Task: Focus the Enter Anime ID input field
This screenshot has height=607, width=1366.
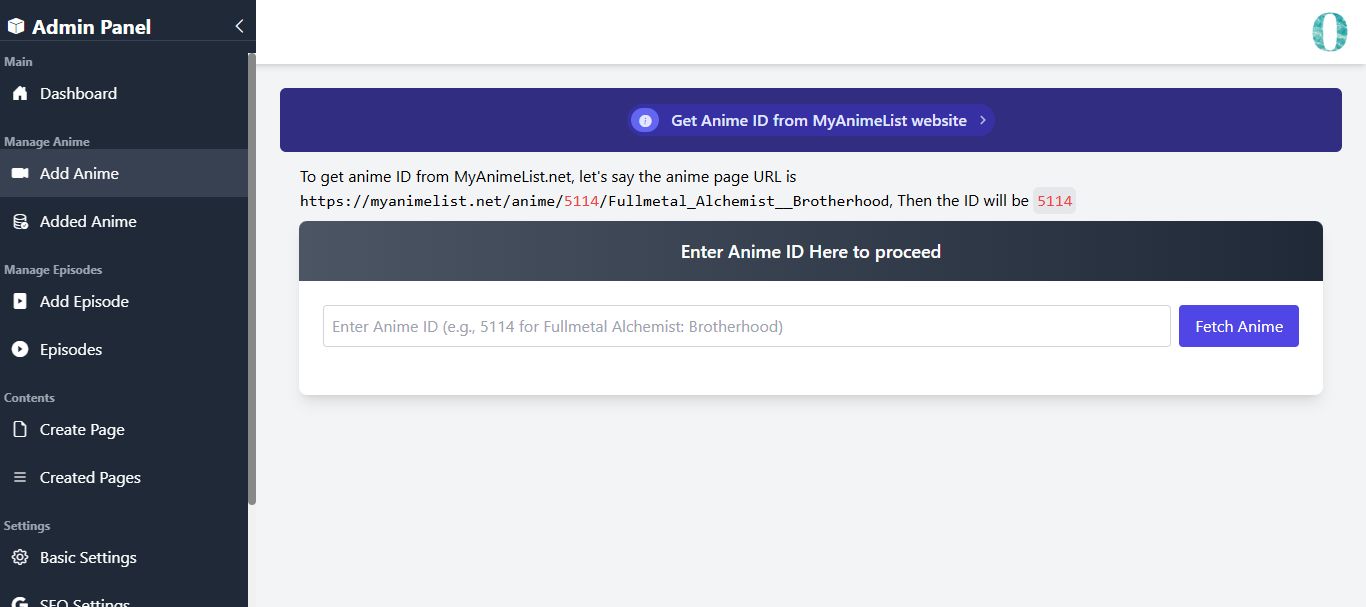Action: [746, 326]
